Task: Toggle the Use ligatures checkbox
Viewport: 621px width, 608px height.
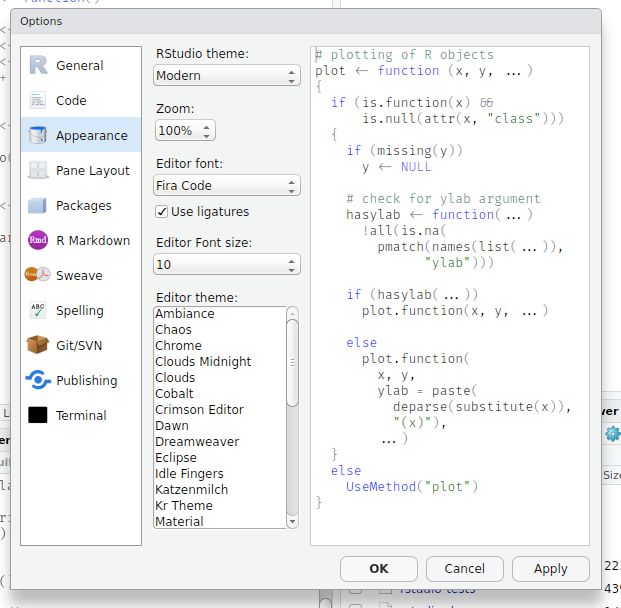Action: pyautogui.click(x=162, y=212)
